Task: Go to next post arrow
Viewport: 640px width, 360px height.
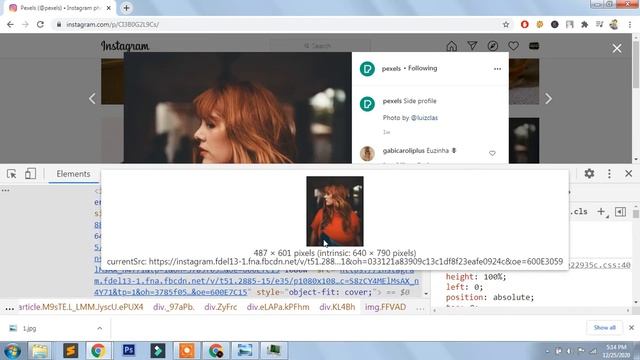Action: pos(548,98)
